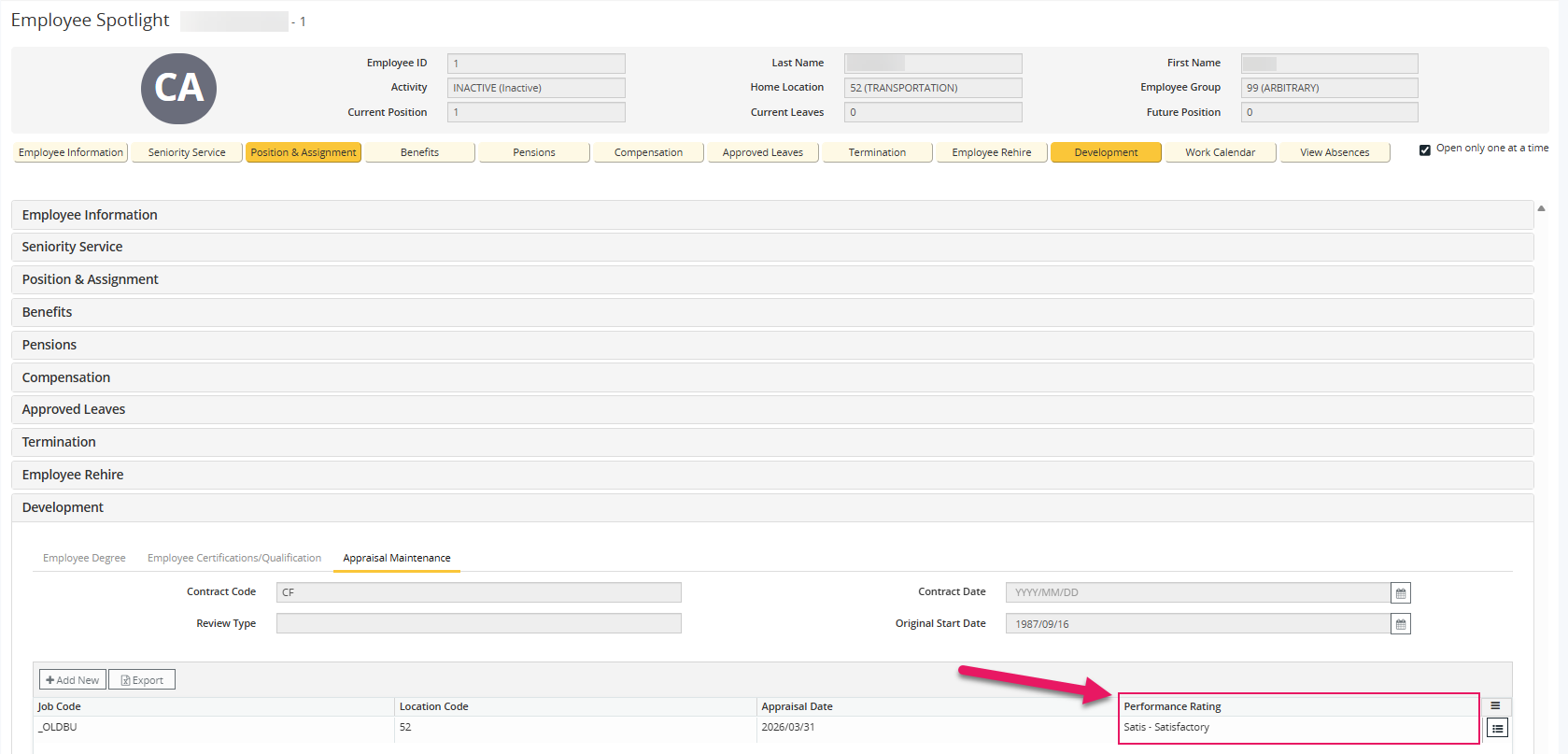Click the Seniority Service top button
This screenshot has height=754, width=1568.
[187, 152]
